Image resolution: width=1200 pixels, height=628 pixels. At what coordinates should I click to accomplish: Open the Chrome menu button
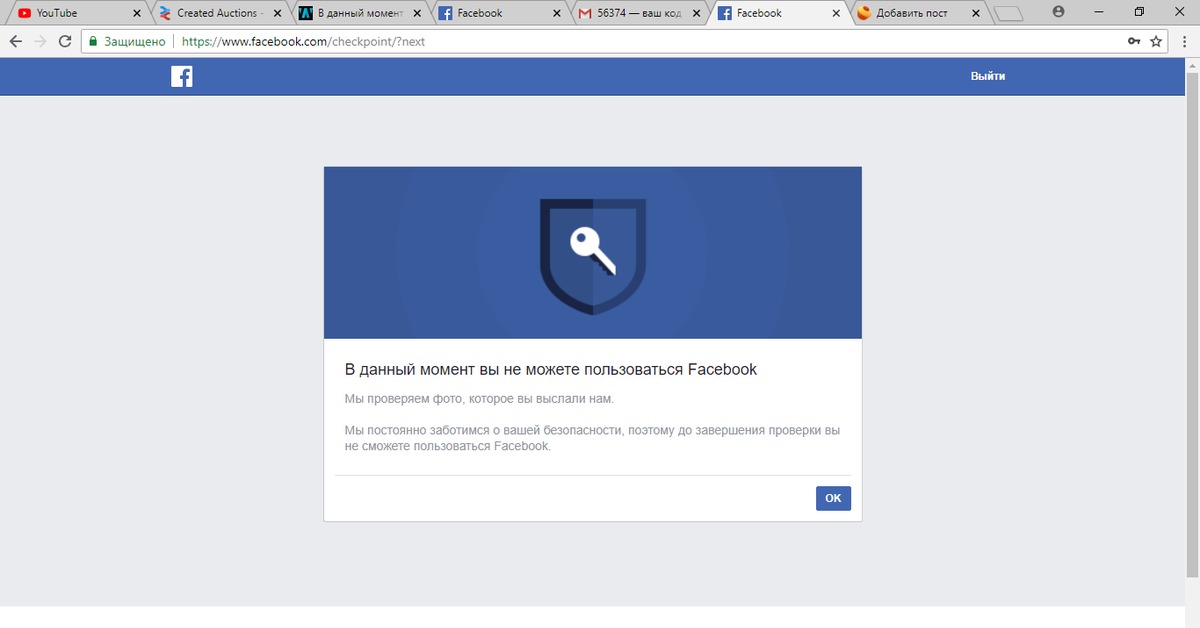[x=1184, y=42]
